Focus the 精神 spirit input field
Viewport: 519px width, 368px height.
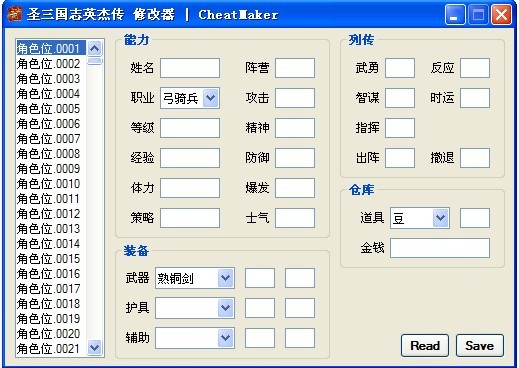pos(295,128)
